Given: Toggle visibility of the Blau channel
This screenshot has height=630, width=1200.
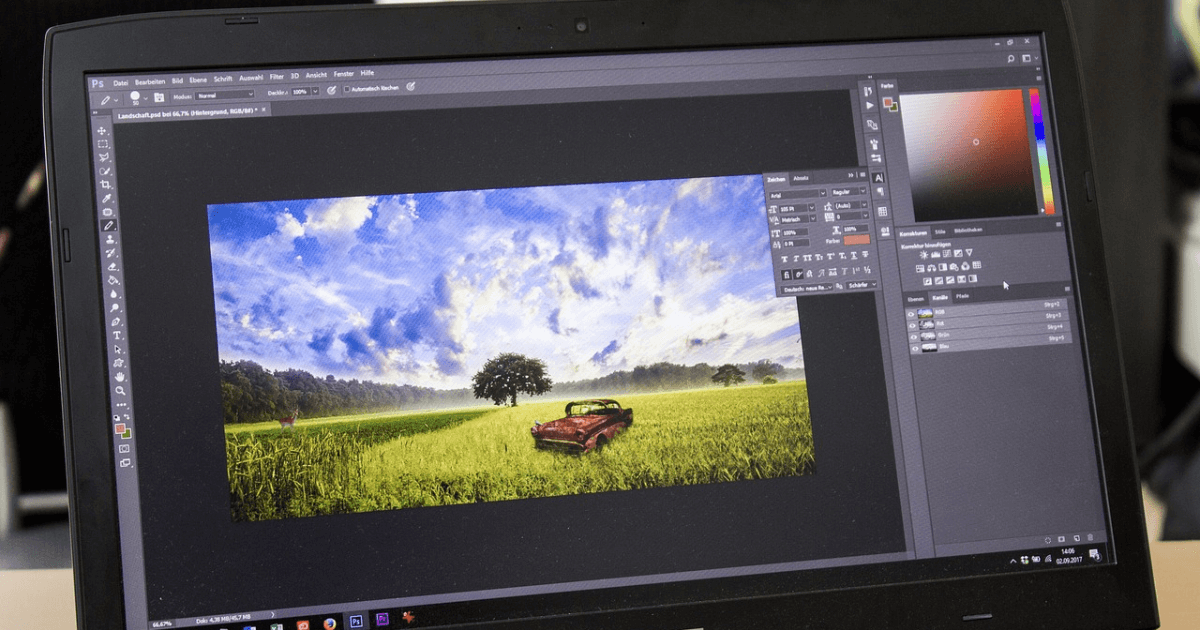Looking at the screenshot, I should 913,347.
